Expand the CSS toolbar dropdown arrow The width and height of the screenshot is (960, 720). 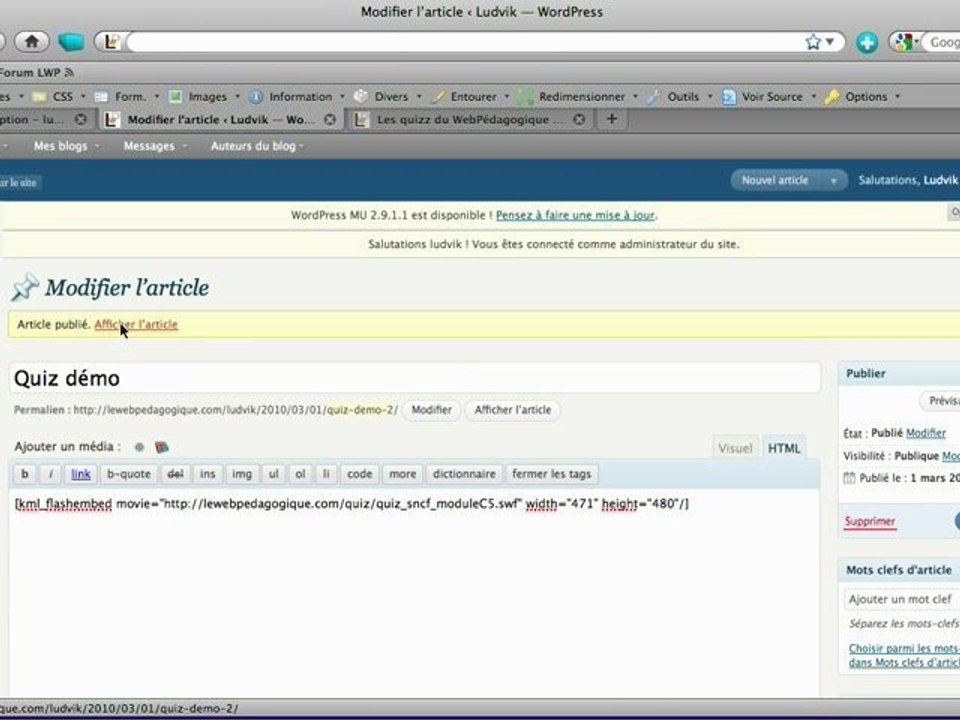[x=82, y=96]
